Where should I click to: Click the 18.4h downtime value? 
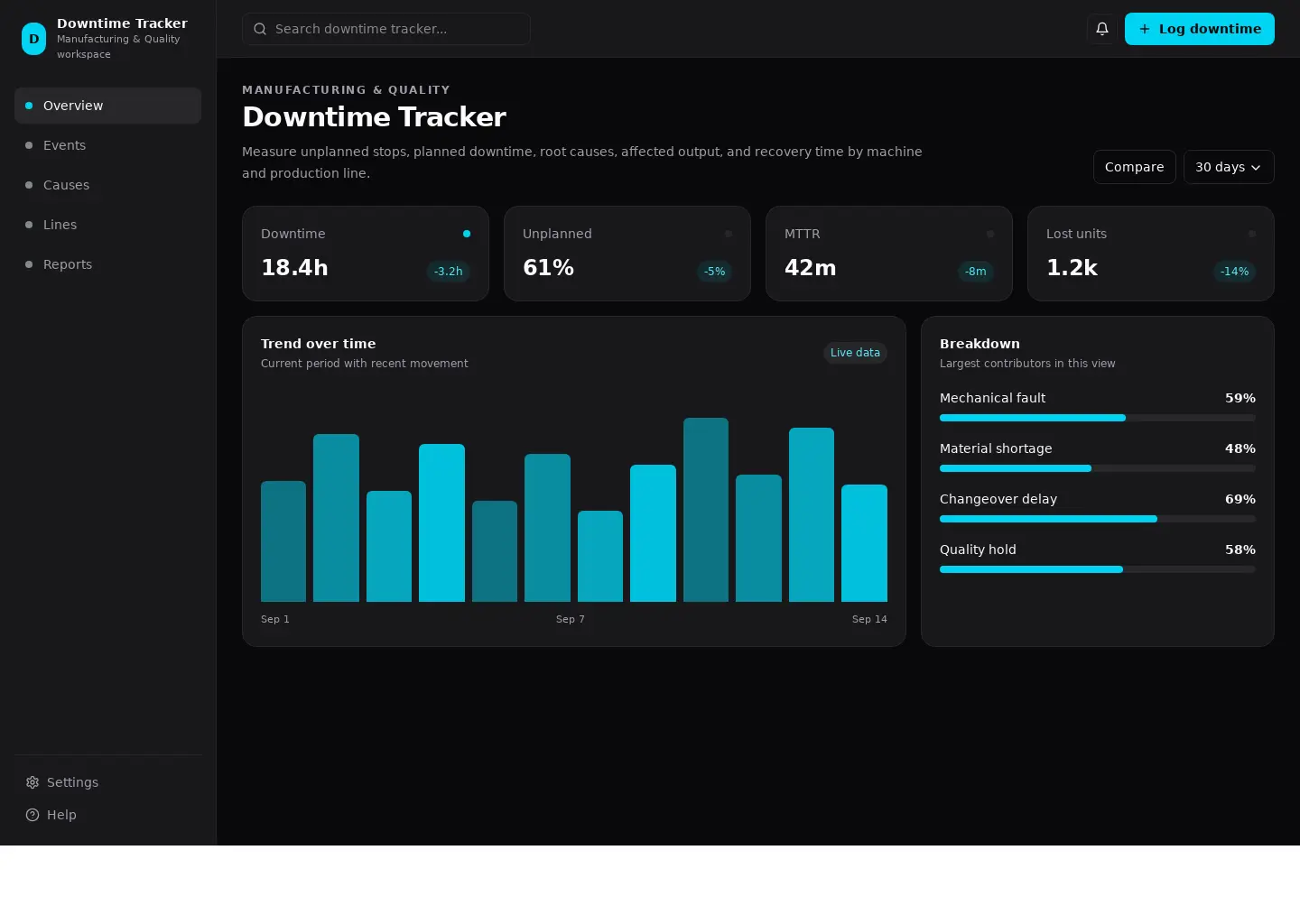click(x=294, y=268)
